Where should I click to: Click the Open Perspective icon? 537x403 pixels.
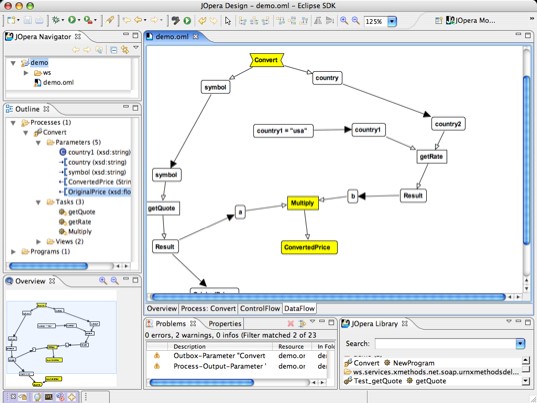click(438, 21)
